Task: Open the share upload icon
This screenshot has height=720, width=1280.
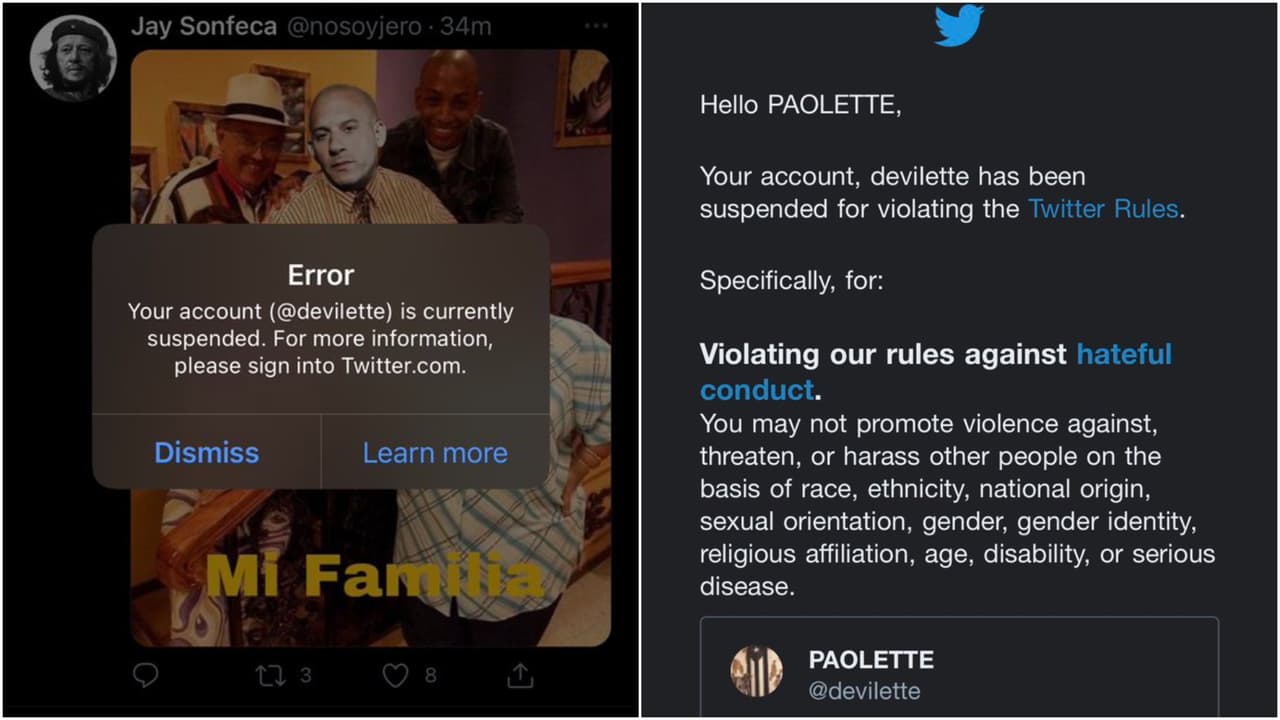Action: pyautogui.click(x=520, y=676)
